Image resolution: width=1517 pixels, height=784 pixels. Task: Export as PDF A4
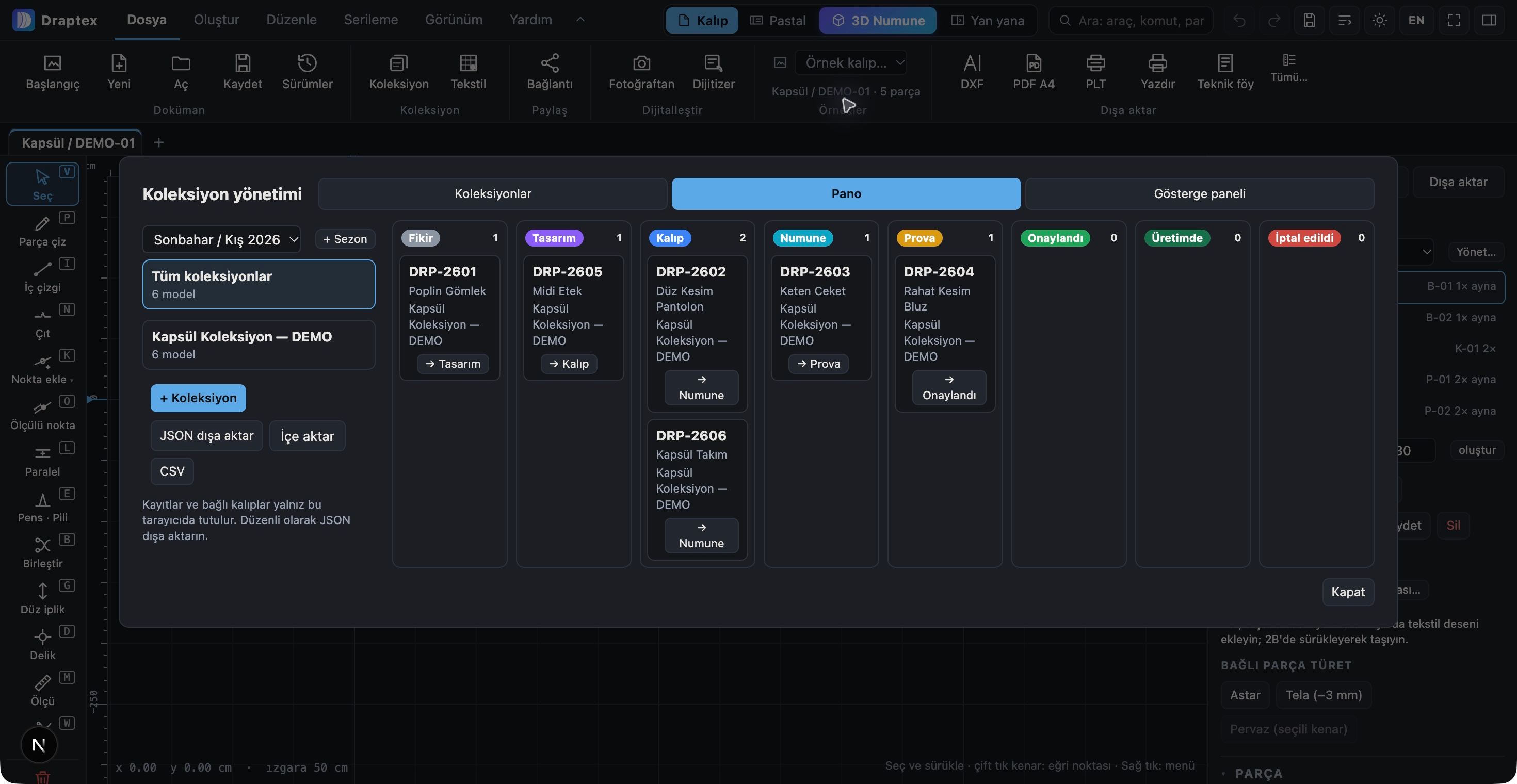[1034, 72]
